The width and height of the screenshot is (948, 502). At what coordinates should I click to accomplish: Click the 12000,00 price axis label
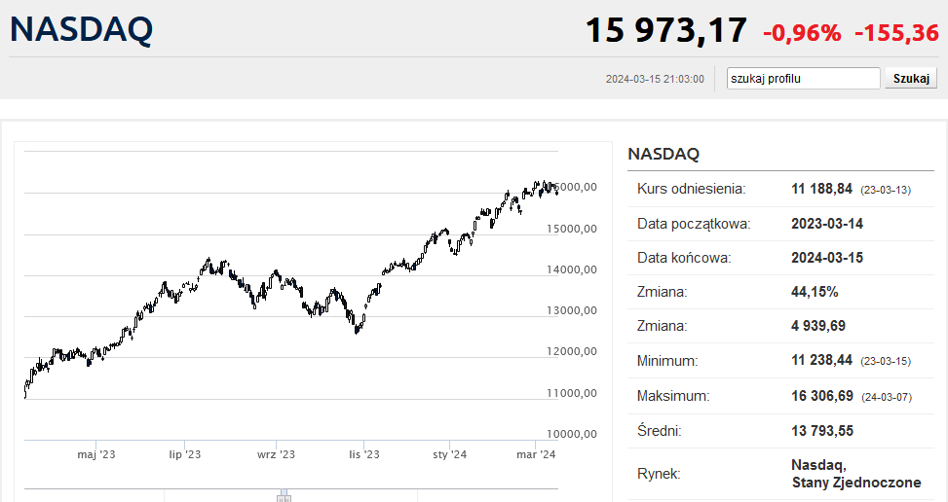571,351
